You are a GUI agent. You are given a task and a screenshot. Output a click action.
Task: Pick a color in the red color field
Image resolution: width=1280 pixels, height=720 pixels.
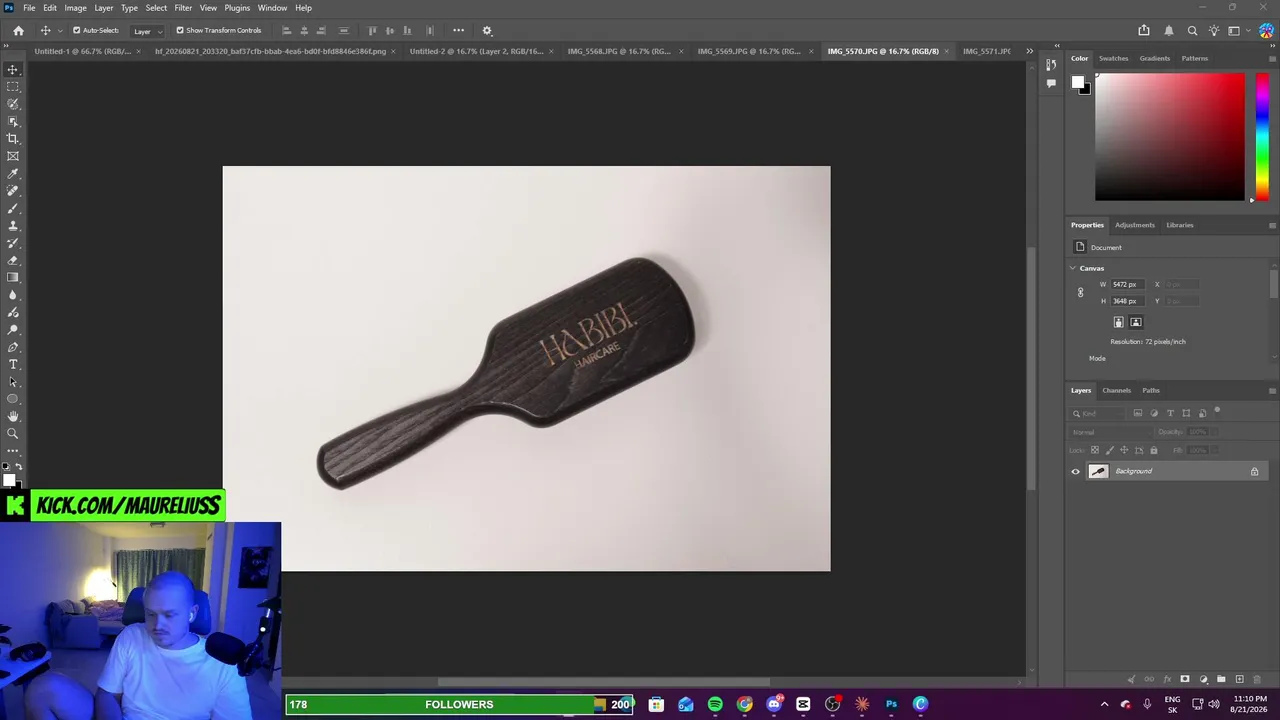pyautogui.click(x=1170, y=136)
